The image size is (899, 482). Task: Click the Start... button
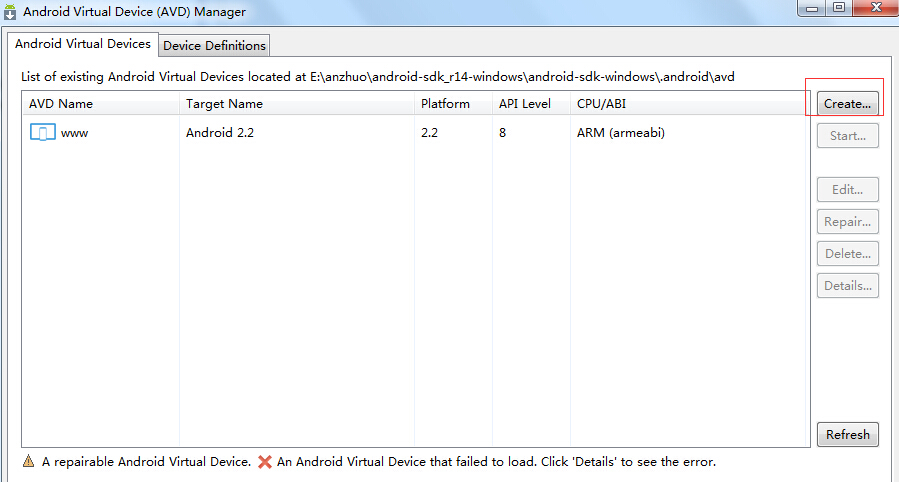[x=847, y=136]
